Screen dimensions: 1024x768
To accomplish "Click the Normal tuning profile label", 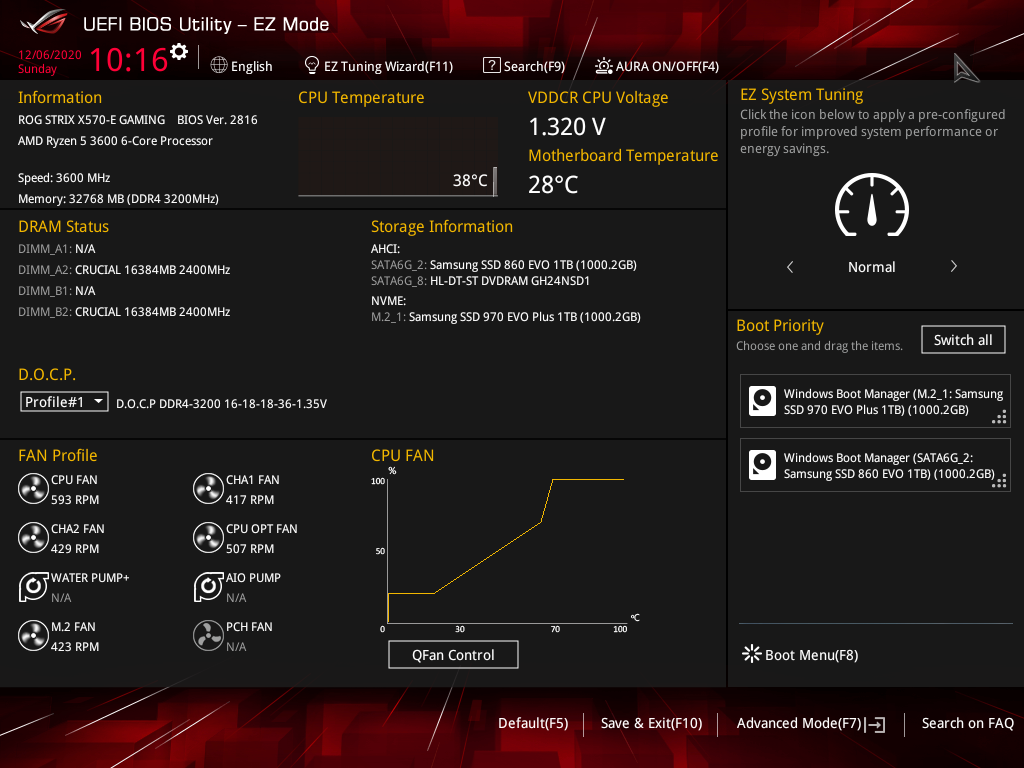I will click(x=872, y=267).
